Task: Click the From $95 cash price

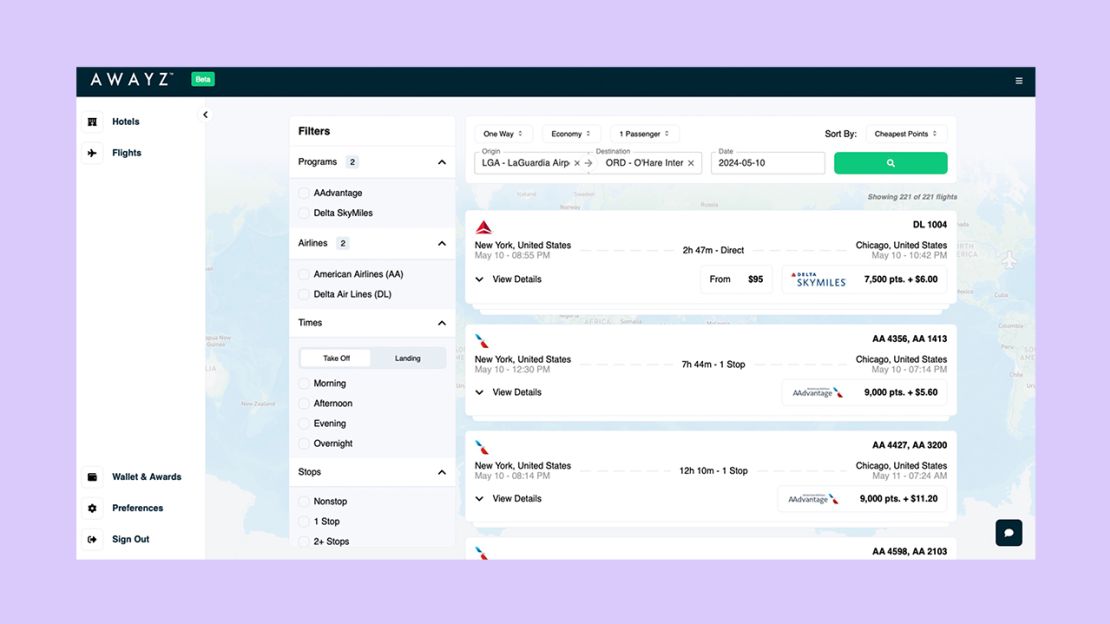Action: (x=736, y=279)
